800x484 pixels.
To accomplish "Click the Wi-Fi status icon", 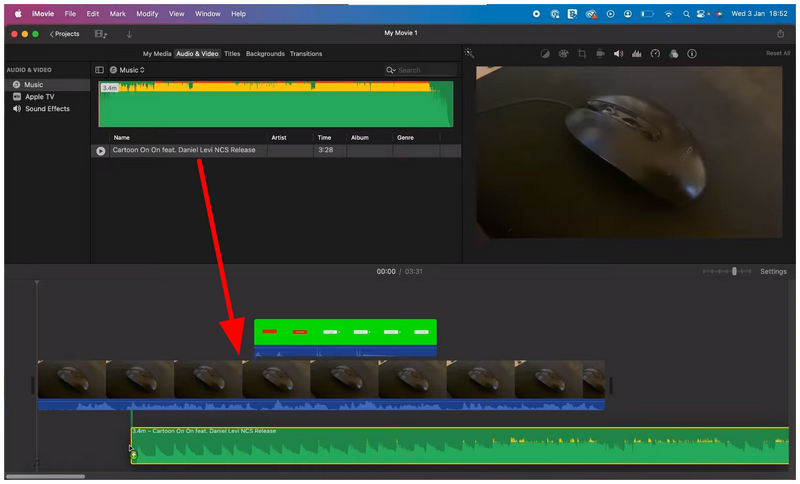I will (668, 14).
